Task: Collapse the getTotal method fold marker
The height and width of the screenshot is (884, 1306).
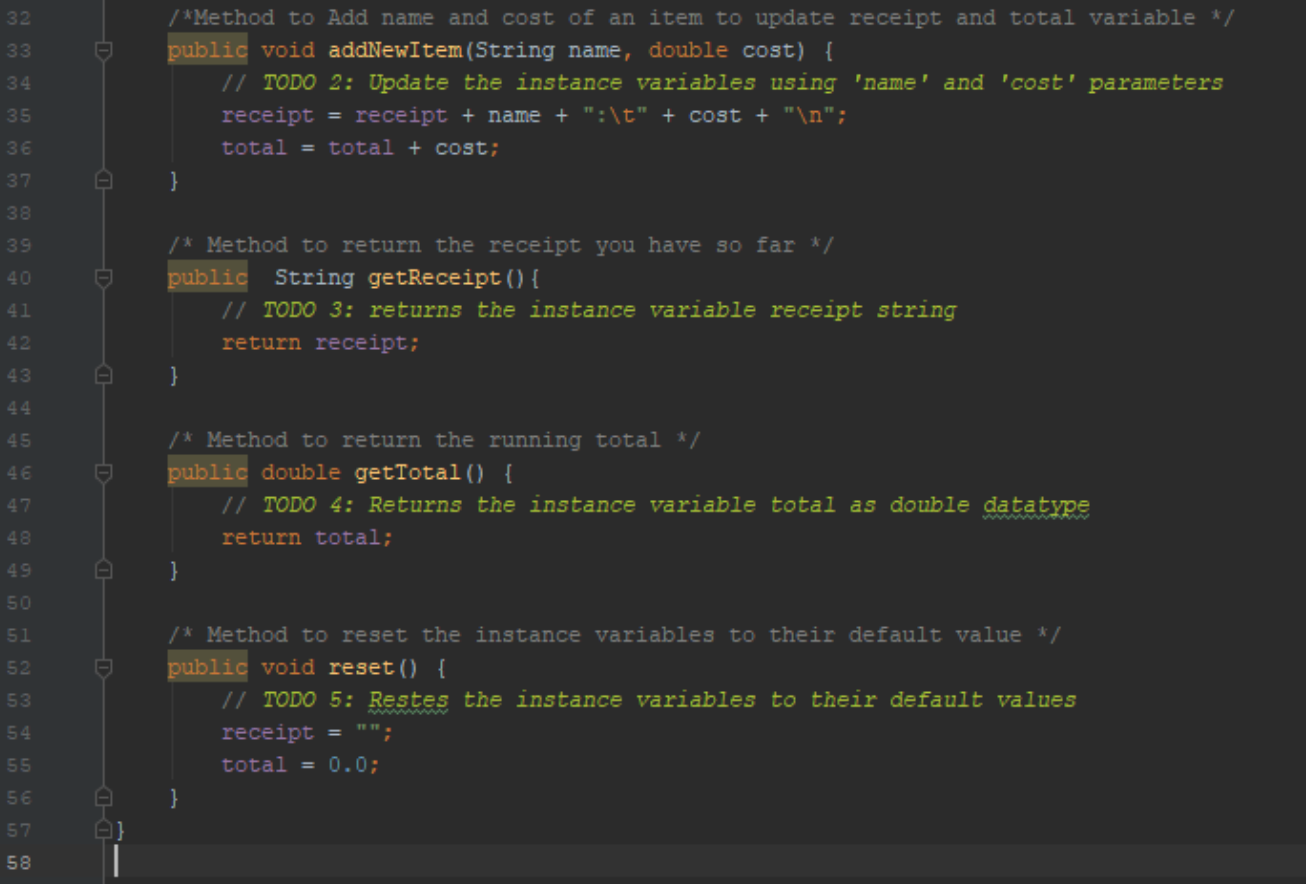Action: point(103,472)
